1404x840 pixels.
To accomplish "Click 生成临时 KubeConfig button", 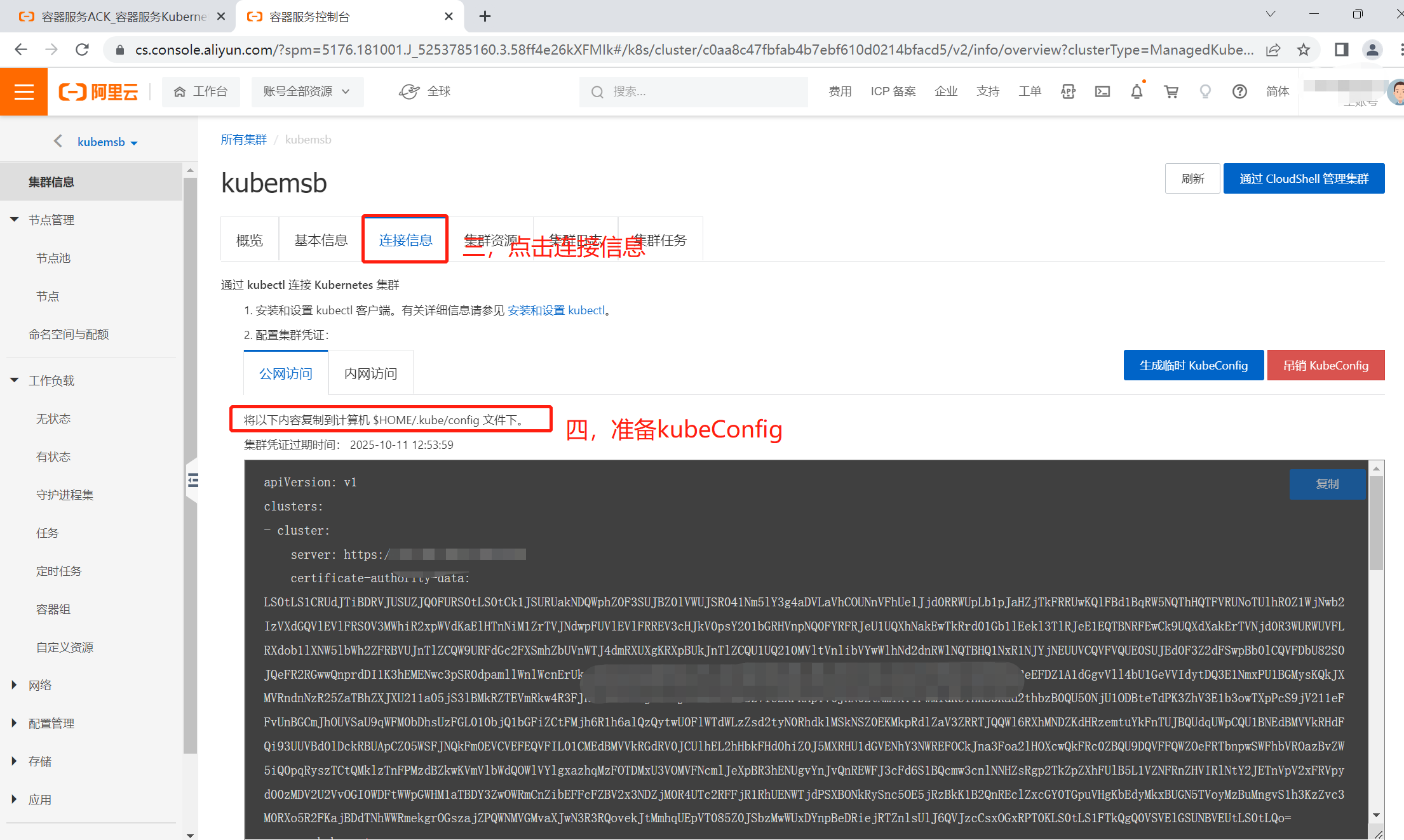I will click(1194, 366).
